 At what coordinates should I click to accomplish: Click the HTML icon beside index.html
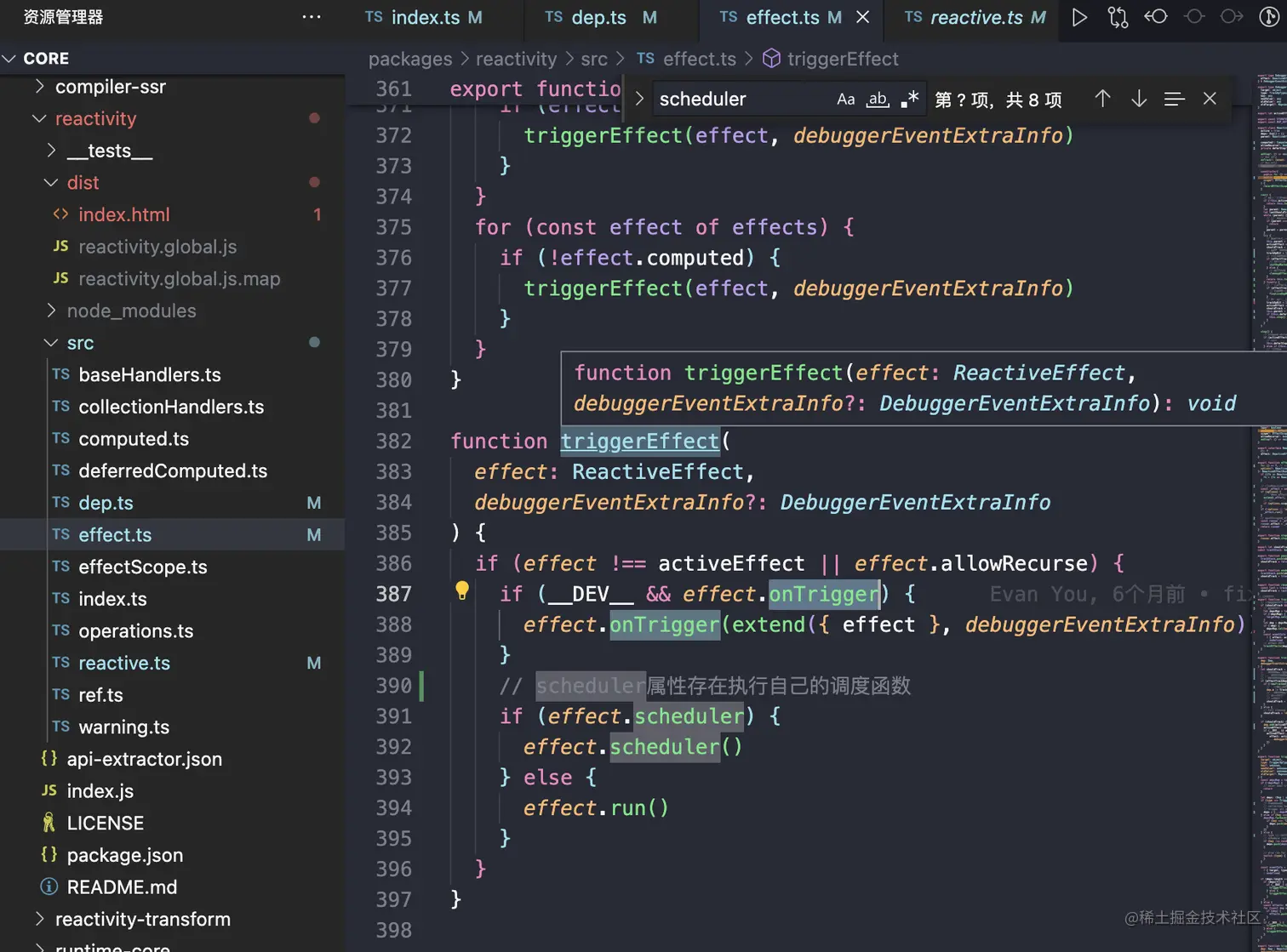click(x=60, y=214)
